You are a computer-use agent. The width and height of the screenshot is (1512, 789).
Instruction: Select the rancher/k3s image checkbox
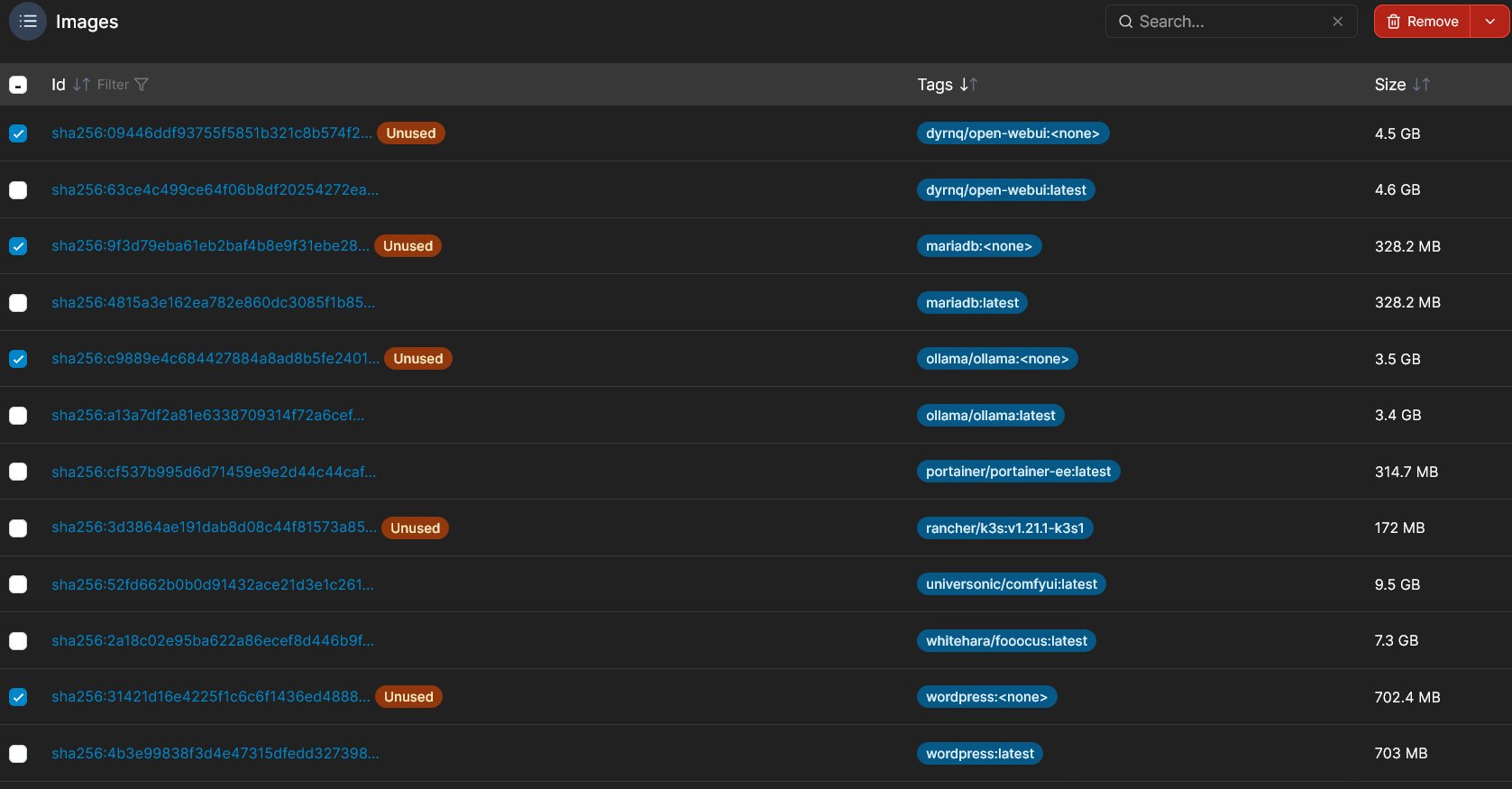pyautogui.click(x=18, y=528)
